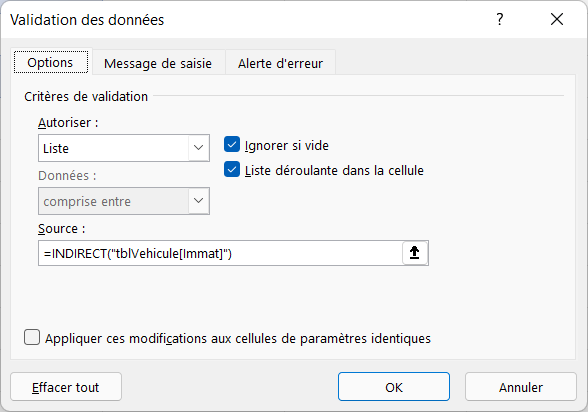Switch to the Alerte d'erreur tab
588x412 pixels.
280,63
